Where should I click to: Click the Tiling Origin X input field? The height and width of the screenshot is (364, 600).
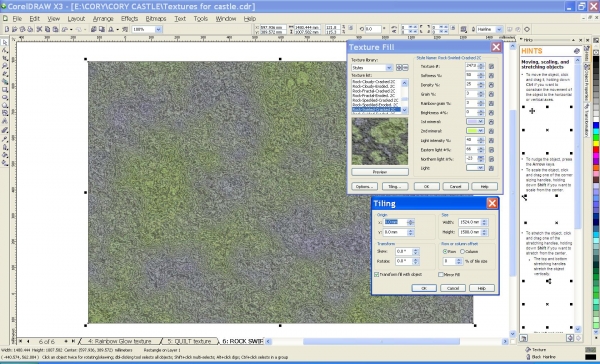[x=395, y=222]
